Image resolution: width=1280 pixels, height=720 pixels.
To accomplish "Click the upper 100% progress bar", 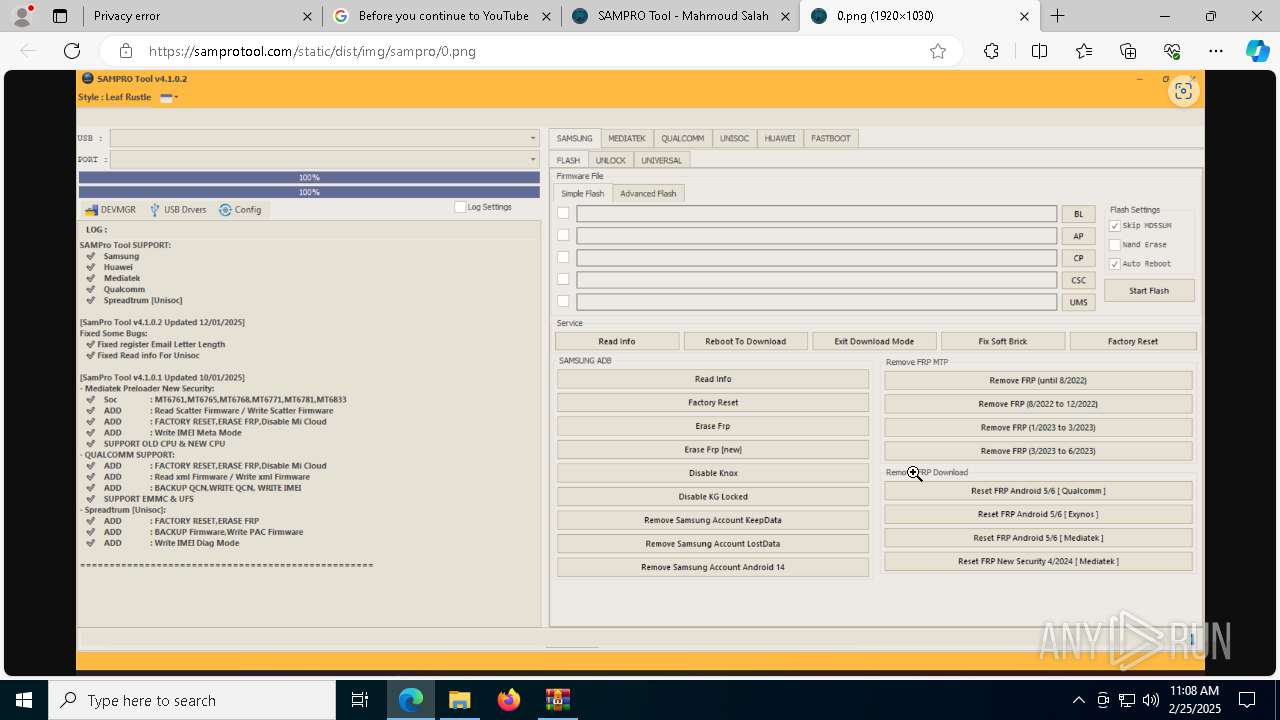I will point(309,177).
